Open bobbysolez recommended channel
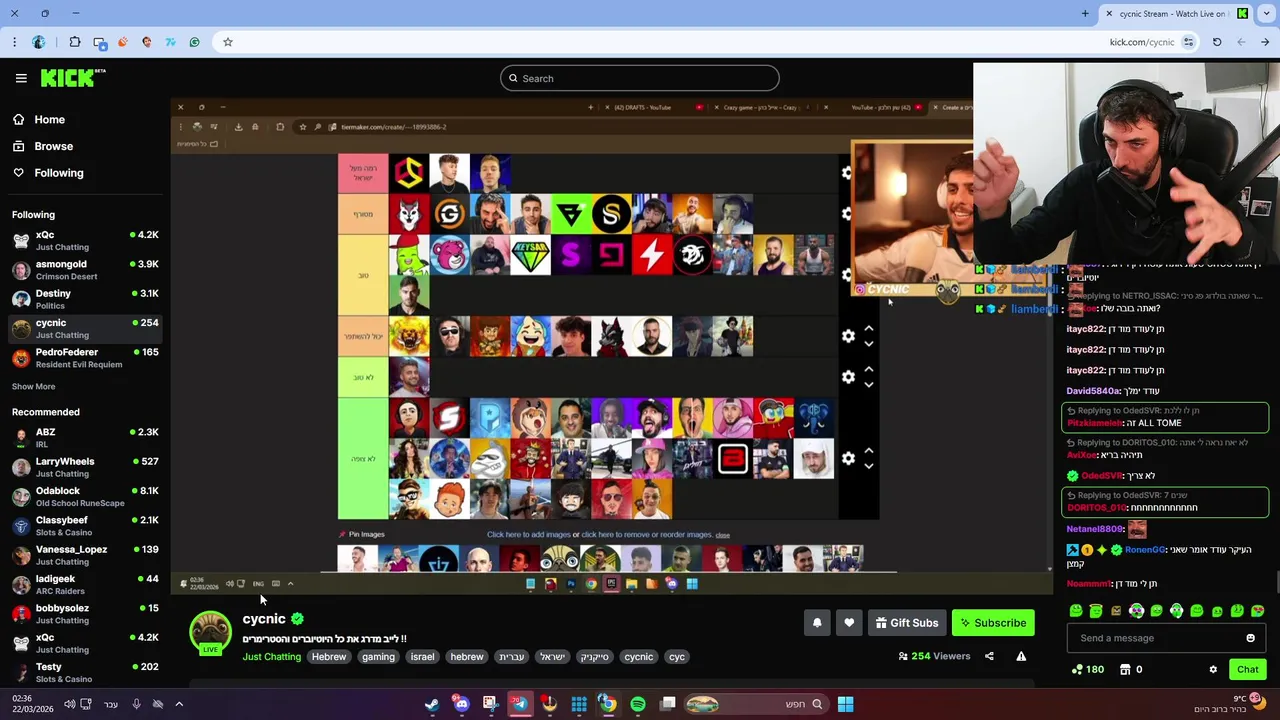Screen dimensions: 1280x720 tap(85, 613)
